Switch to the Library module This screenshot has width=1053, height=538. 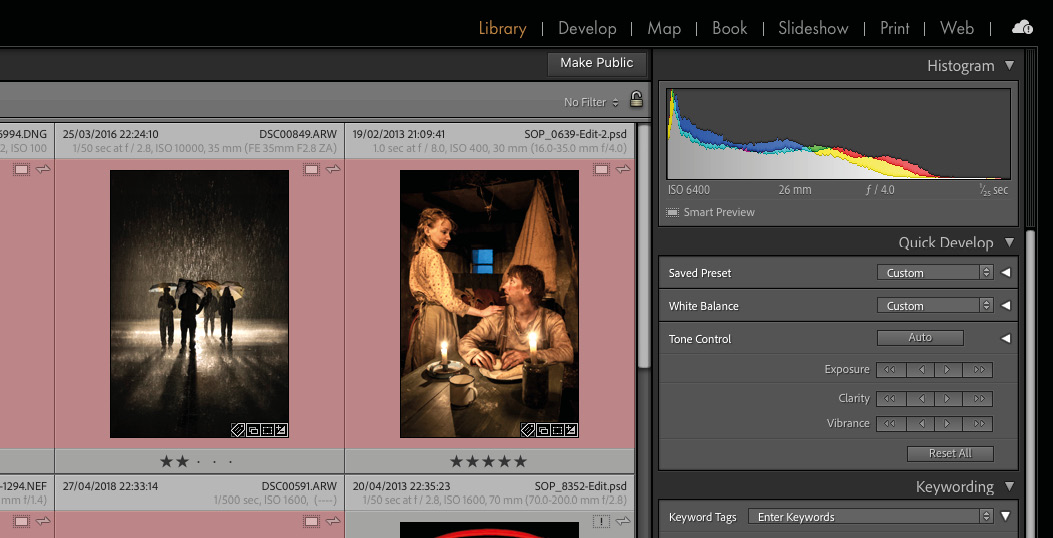pyautogui.click(x=502, y=28)
